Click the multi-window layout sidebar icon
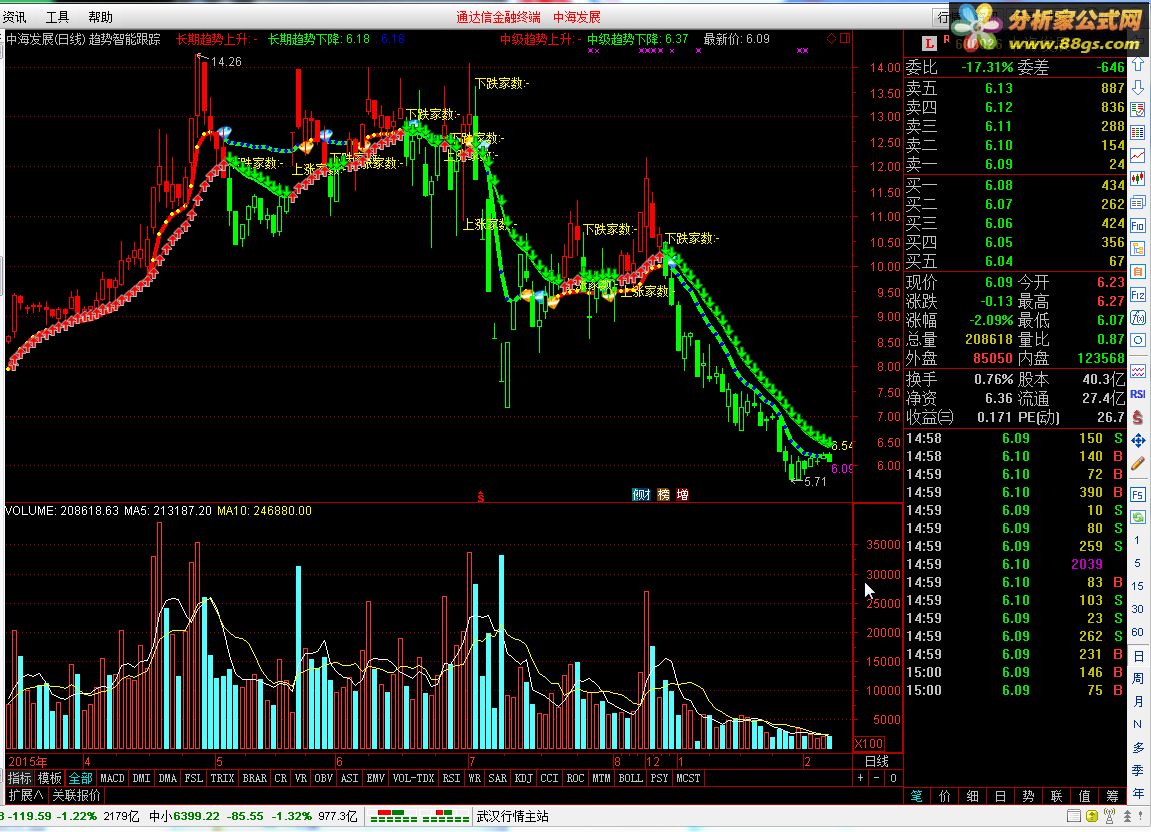Screen dimensions: 1151x832 coord(1138,202)
